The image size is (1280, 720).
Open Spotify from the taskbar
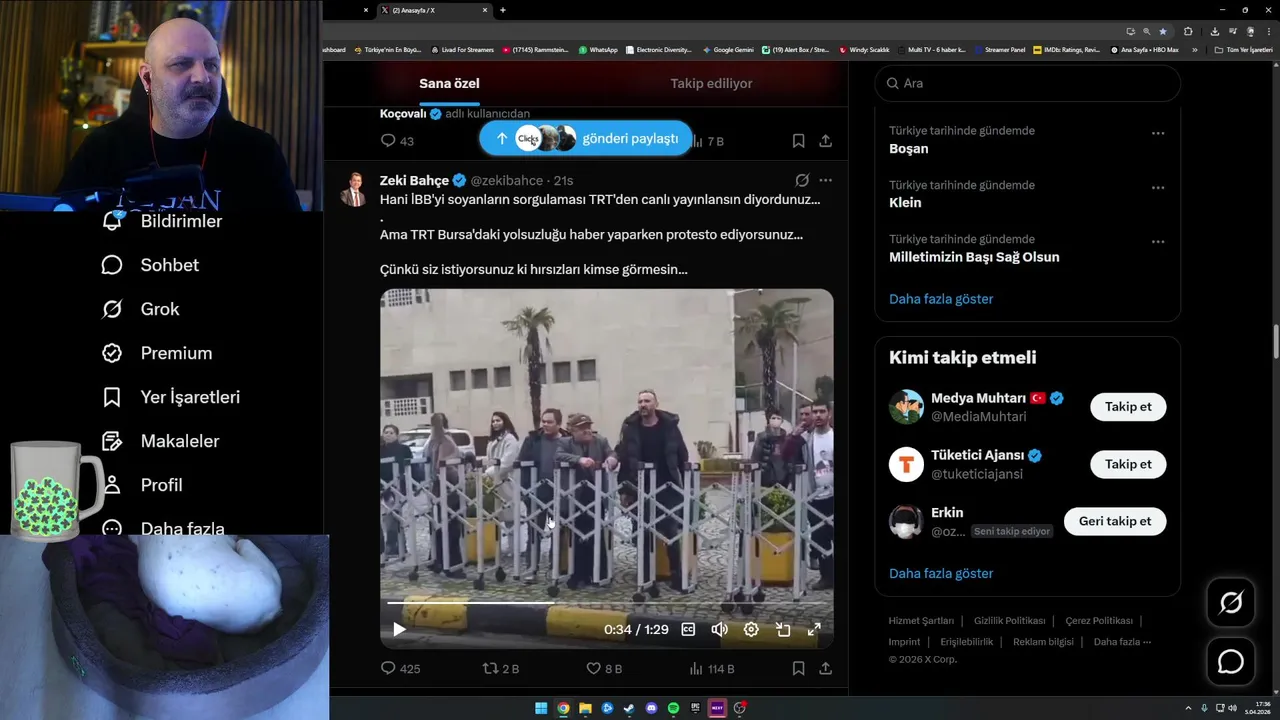click(x=673, y=708)
